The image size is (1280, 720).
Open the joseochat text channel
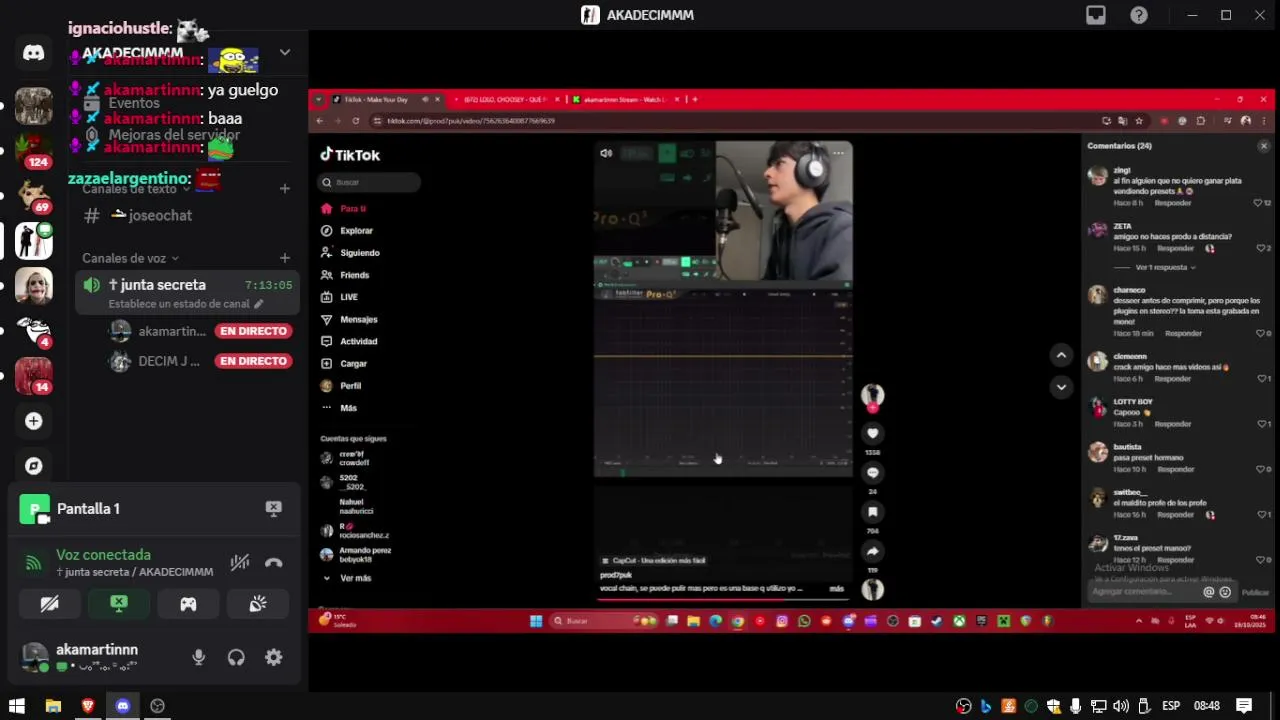click(187, 215)
